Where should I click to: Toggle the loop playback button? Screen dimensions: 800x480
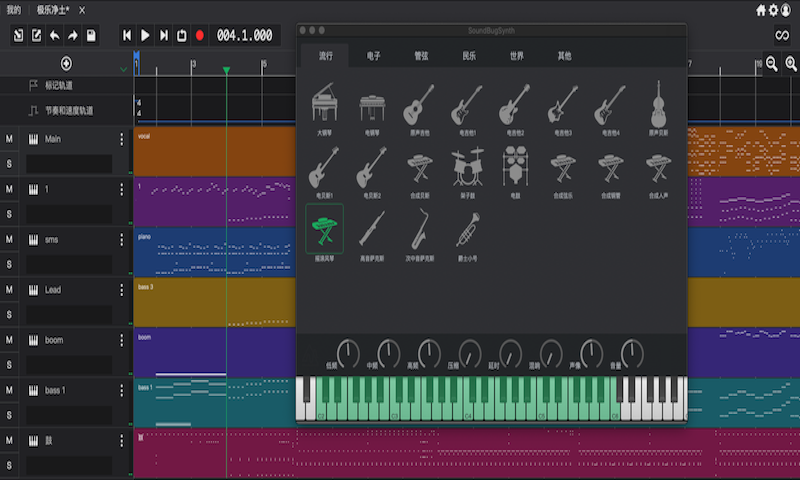point(181,36)
